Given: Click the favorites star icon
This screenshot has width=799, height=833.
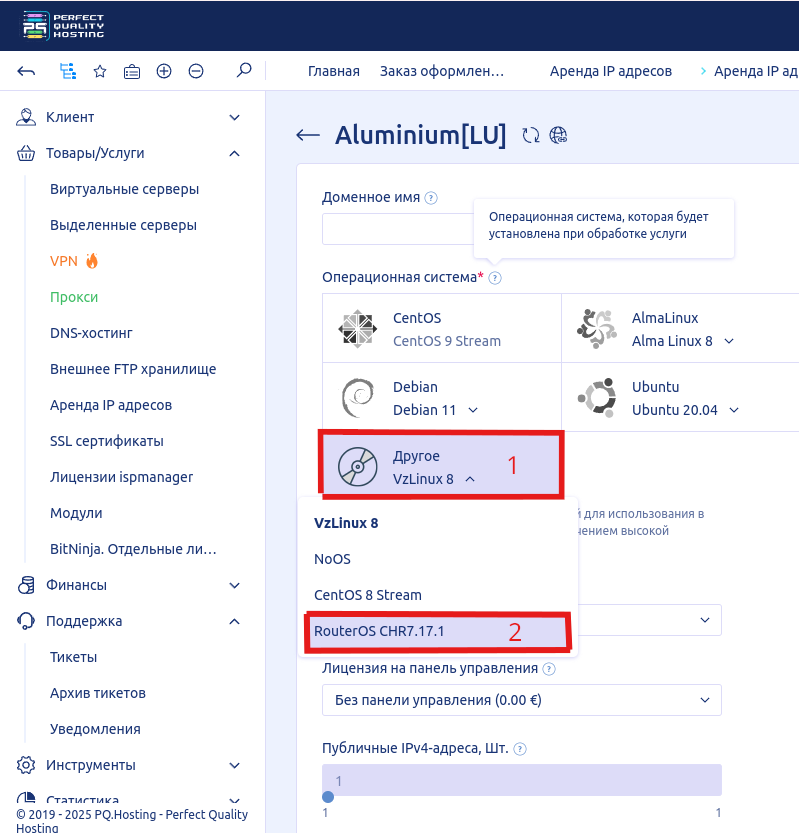Looking at the screenshot, I should tap(100, 71).
